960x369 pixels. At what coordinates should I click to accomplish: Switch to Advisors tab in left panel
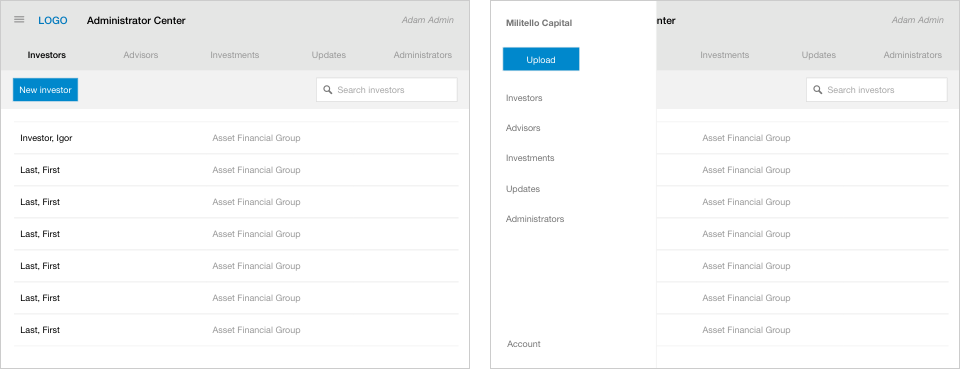tap(141, 55)
